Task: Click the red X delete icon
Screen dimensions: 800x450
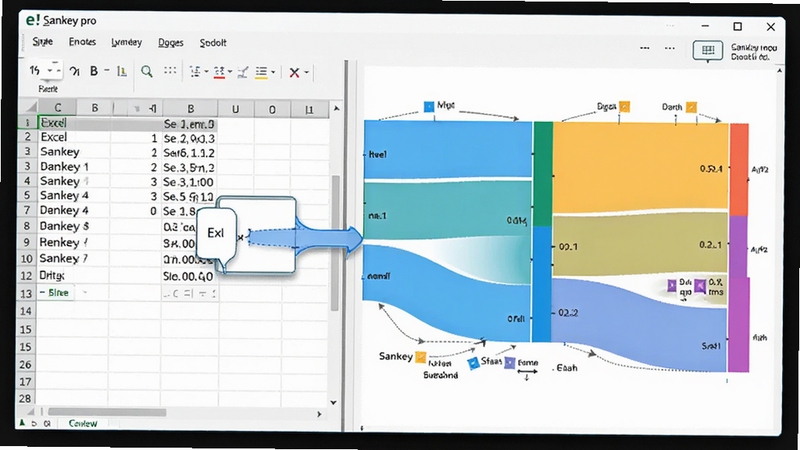Action: tap(294, 72)
